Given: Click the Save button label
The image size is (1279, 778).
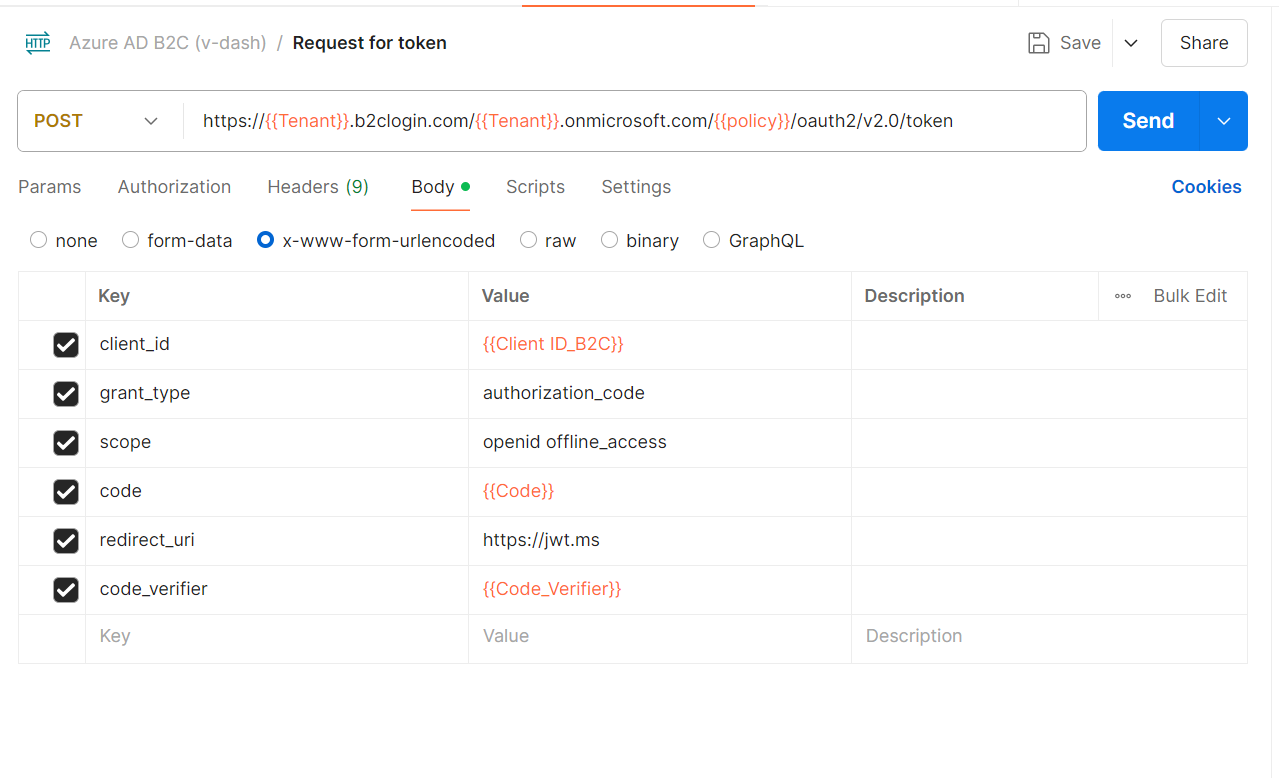Looking at the screenshot, I should click(x=1080, y=43).
